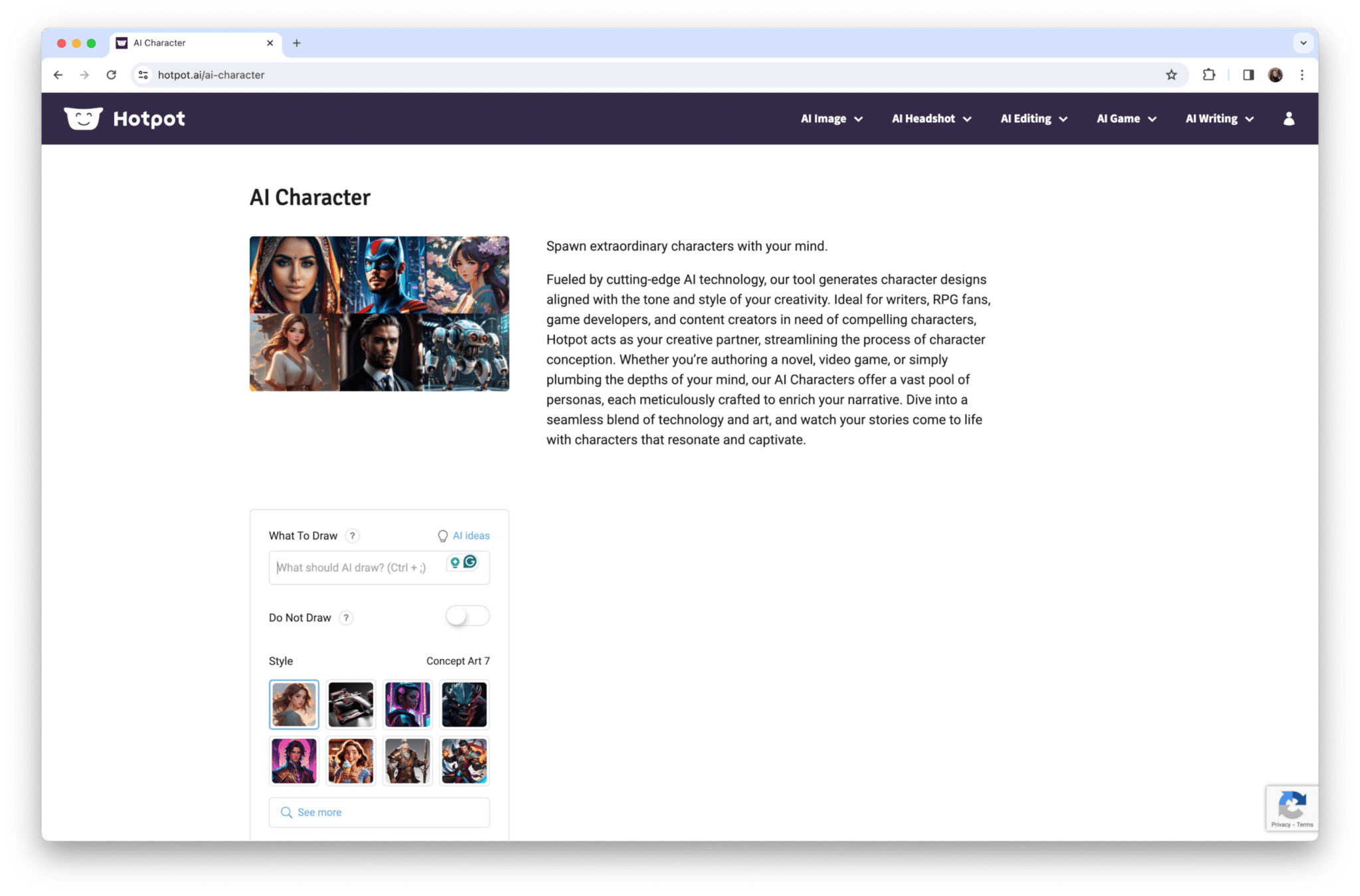Open the user account profile icon
The width and height of the screenshot is (1360, 896).
pyautogui.click(x=1288, y=119)
